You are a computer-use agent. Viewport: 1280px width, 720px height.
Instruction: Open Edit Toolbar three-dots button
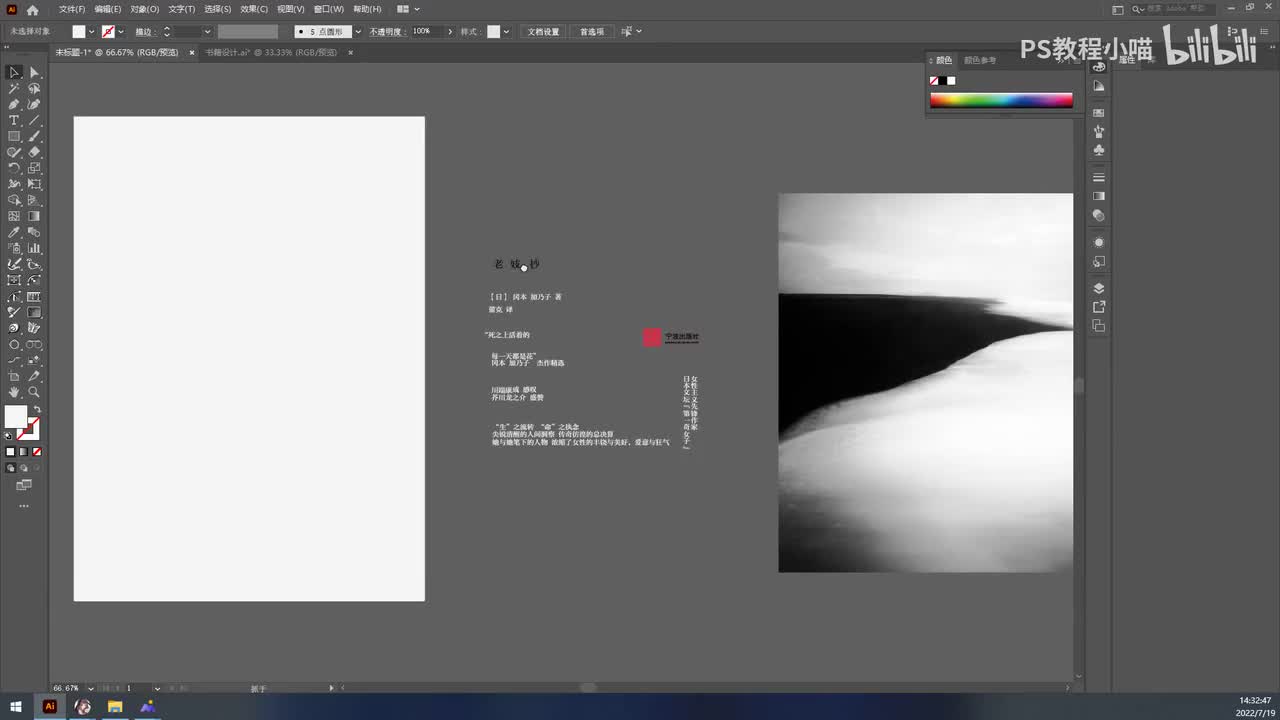coord(24,506)
